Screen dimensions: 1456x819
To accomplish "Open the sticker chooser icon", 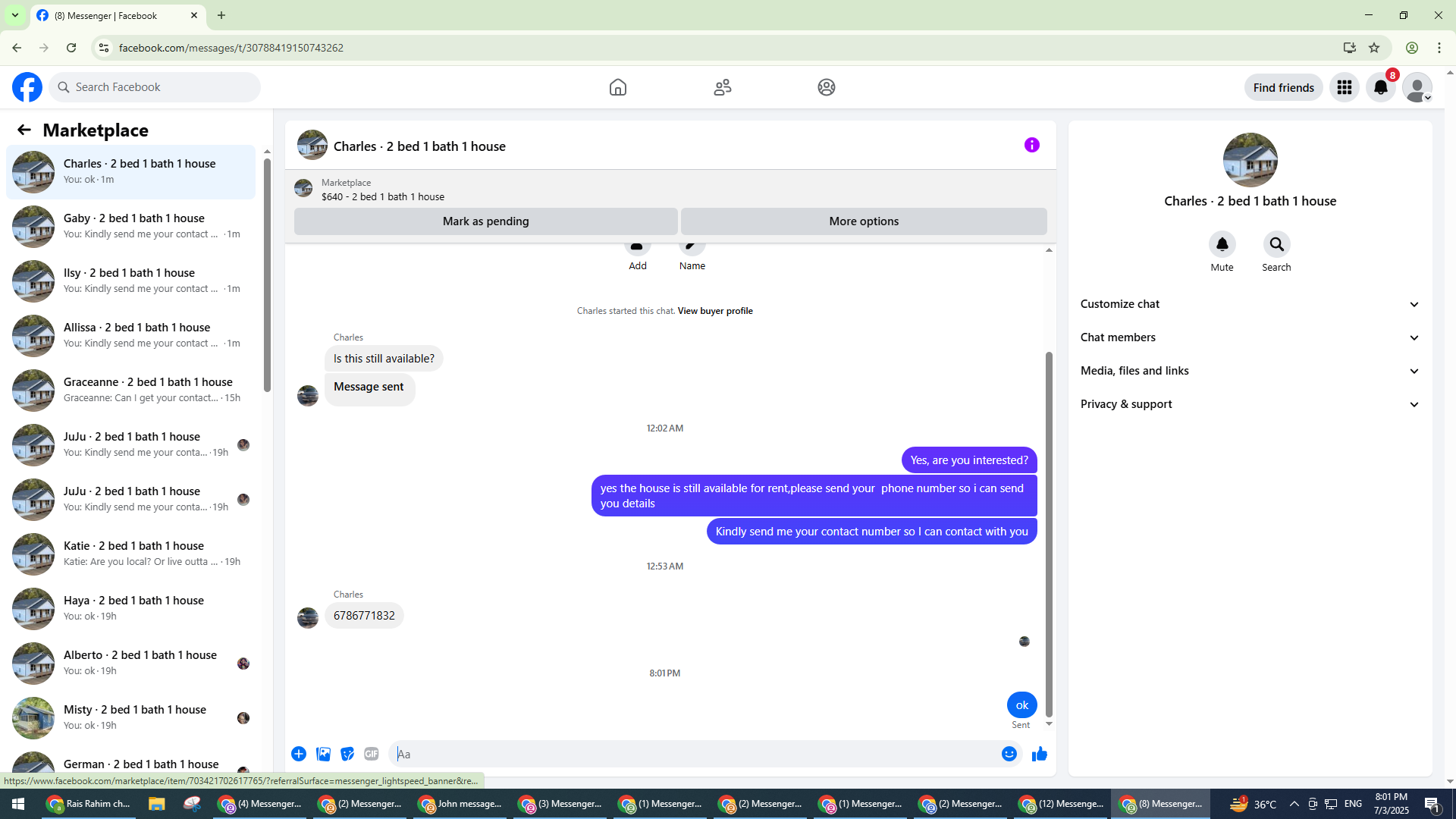I will coord(347,754).
